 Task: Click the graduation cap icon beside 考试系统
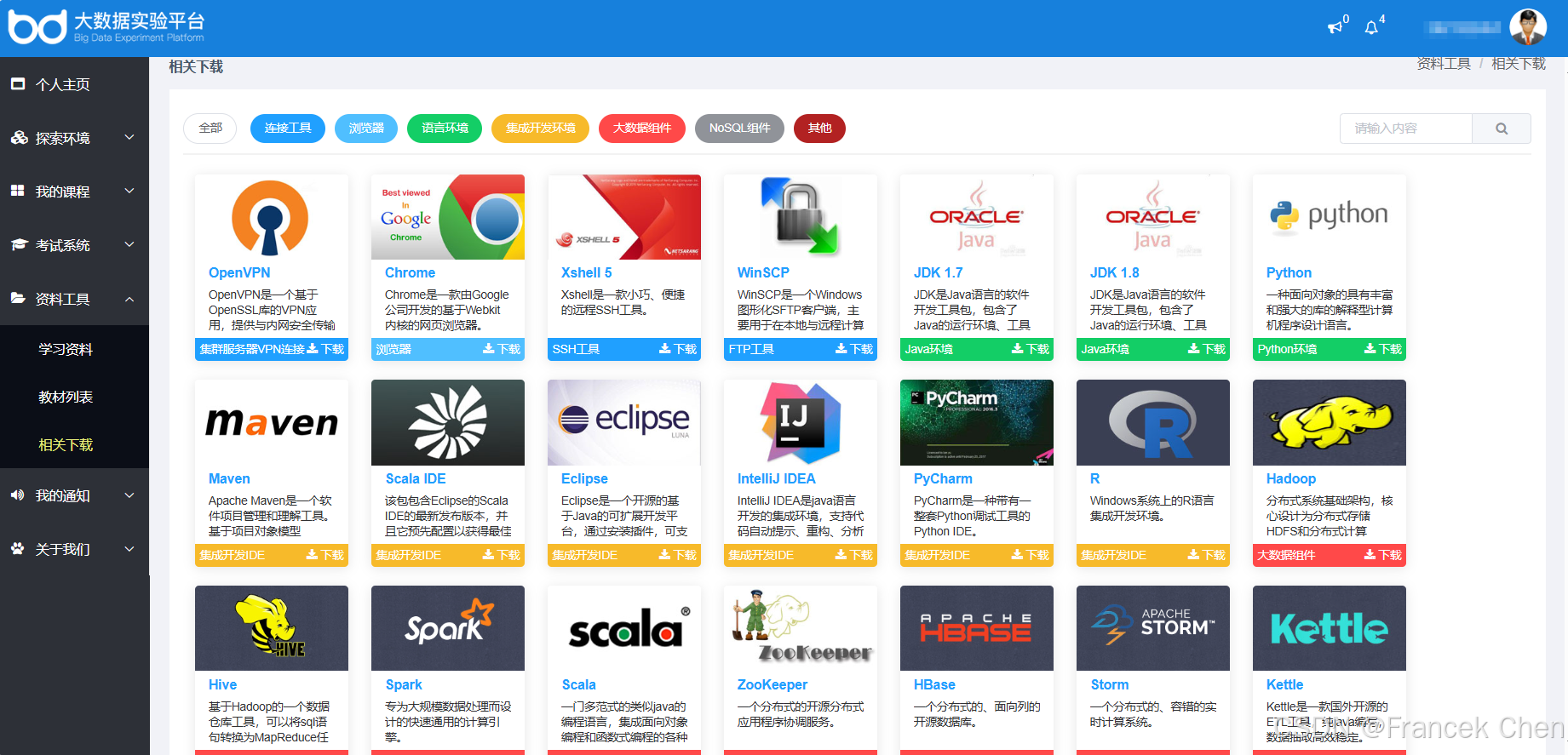tap(19, 244)
